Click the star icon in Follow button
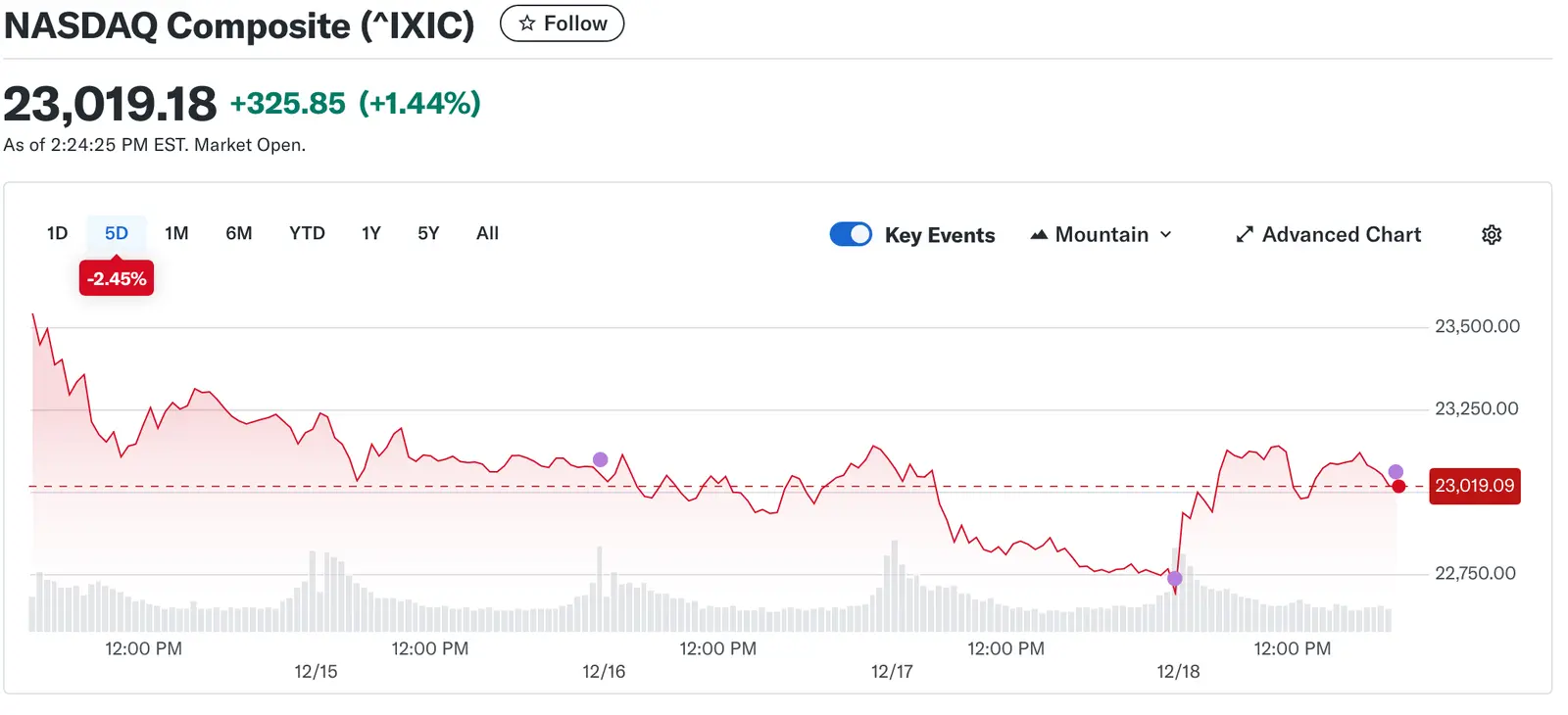 [x=527, y=24]
